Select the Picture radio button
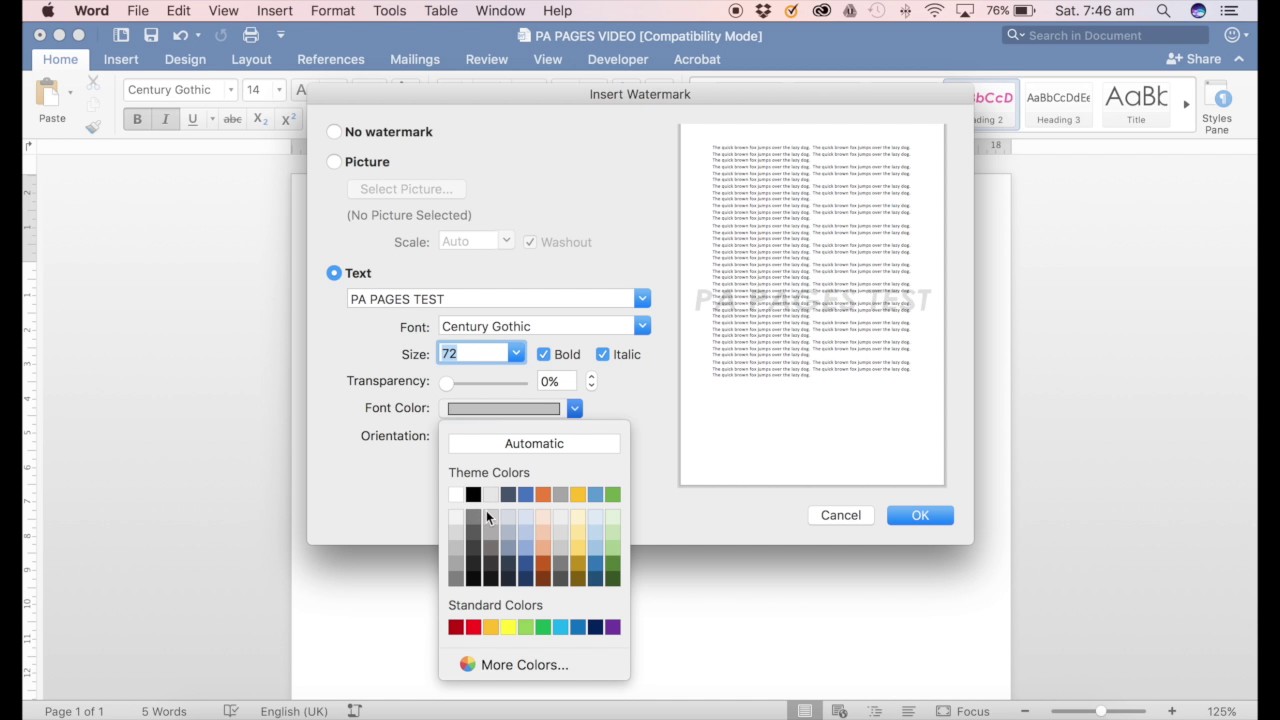Viewport: 1280px width, 720px height. tap(334, 162)
